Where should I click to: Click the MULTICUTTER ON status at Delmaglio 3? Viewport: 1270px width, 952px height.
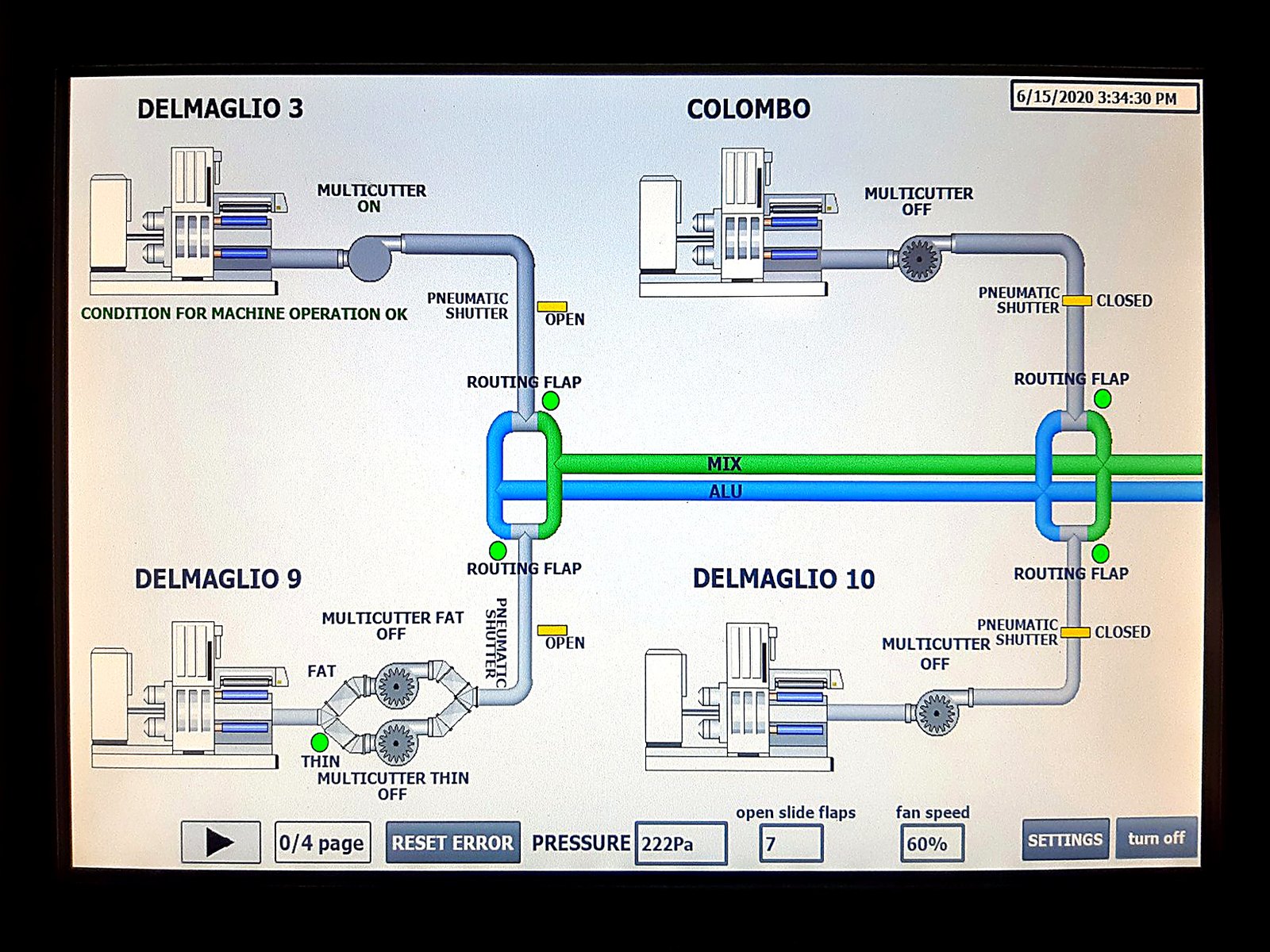click(x=371, y=198)
